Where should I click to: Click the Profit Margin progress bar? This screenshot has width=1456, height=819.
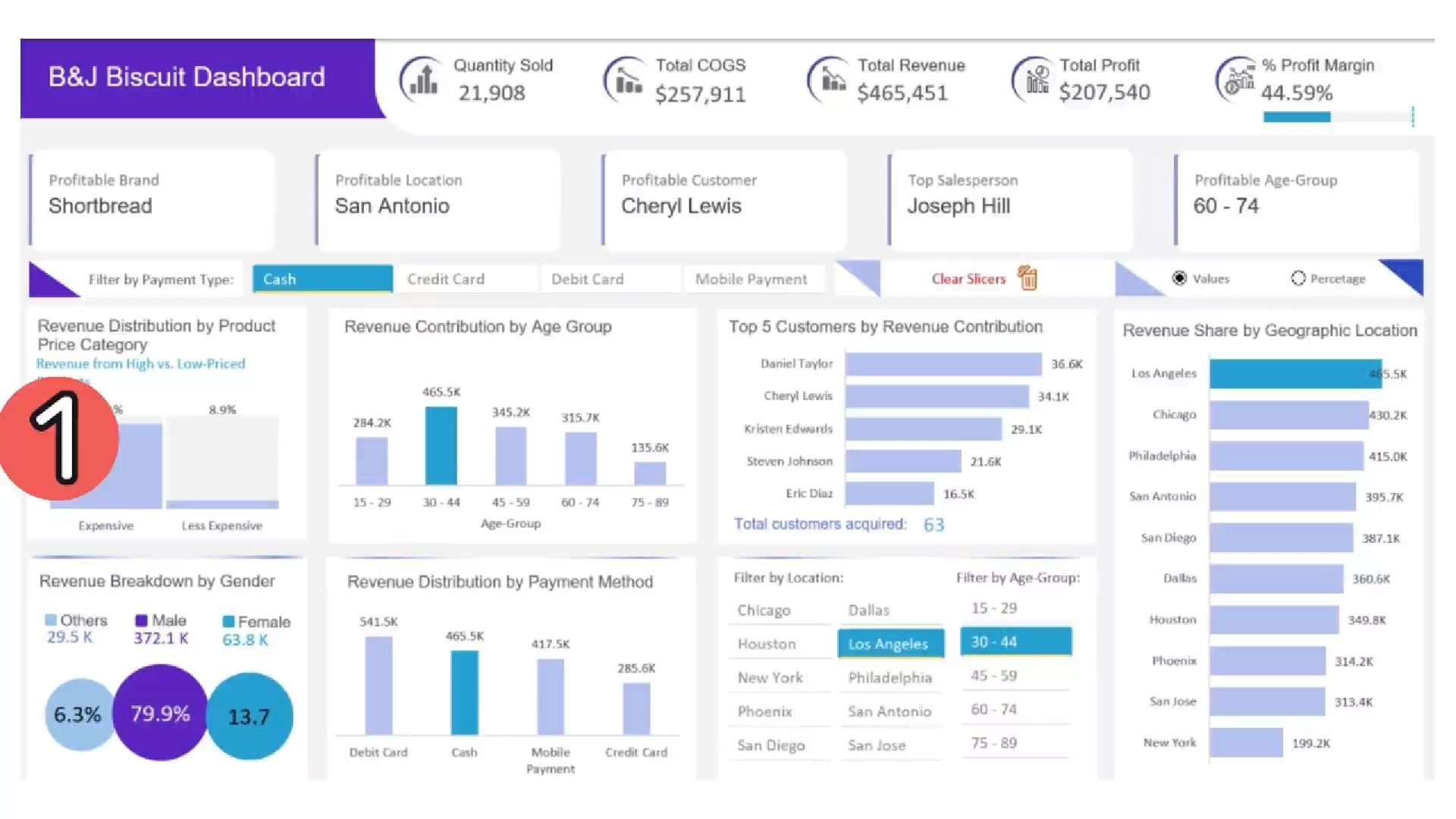[1337, 117]
